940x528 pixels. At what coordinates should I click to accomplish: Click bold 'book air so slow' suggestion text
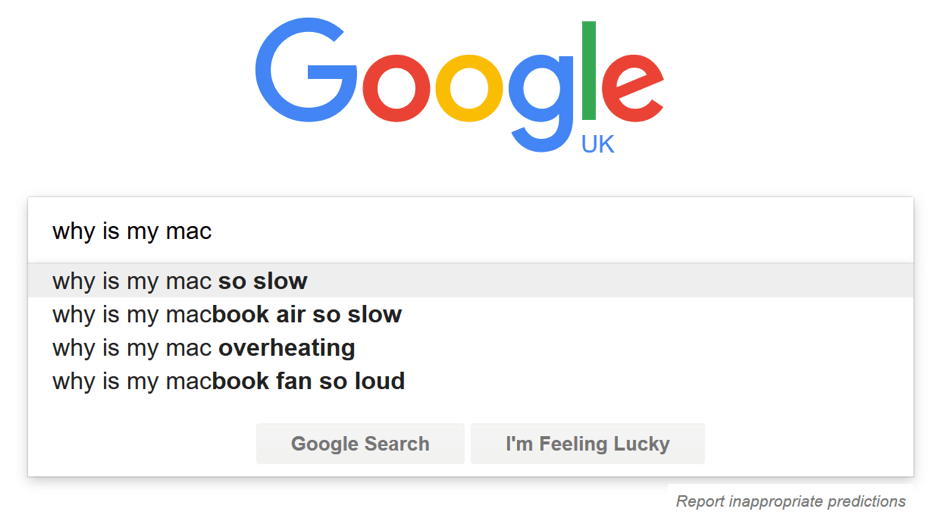[x=306, y=314]
